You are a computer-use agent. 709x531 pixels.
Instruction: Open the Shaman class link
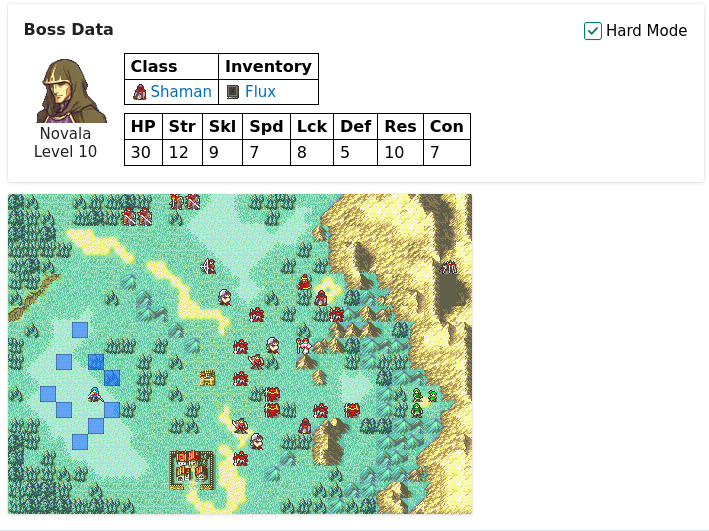(181, 92)
